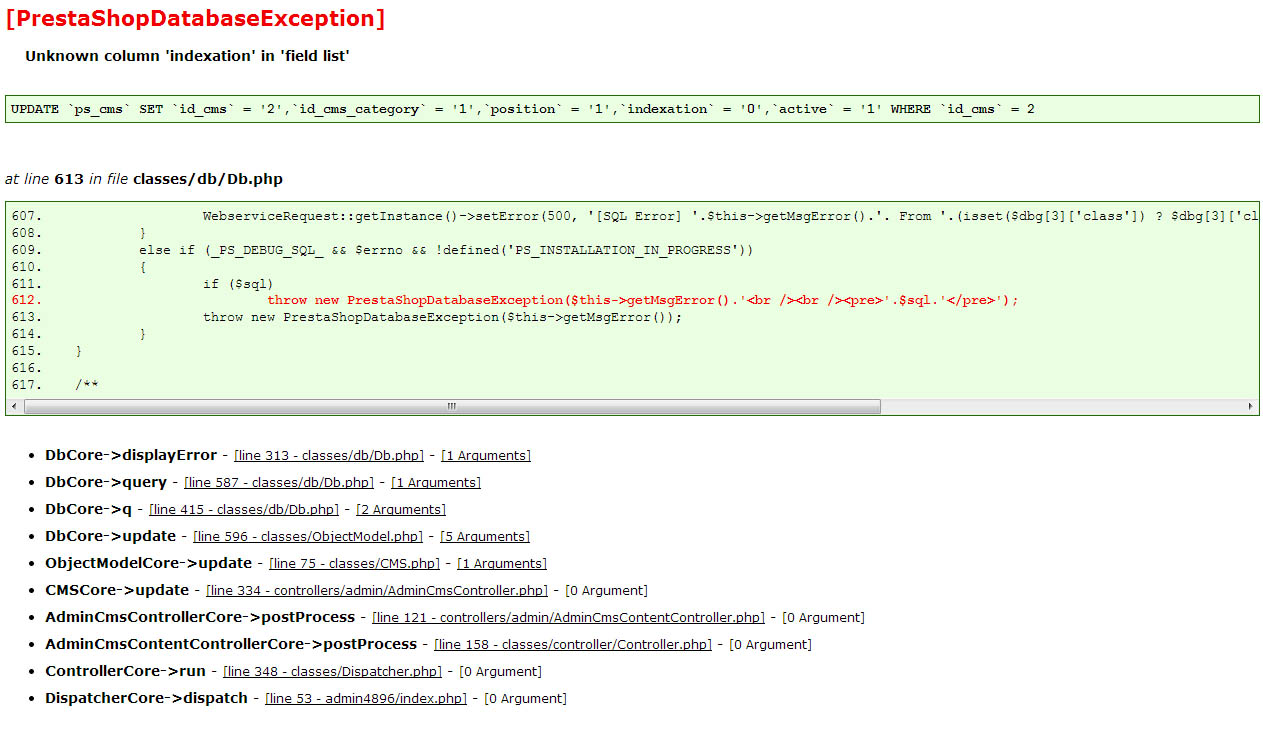Click code line 607 WebserviceRequest text
The image size is (1263, 733).
(x=731, y=216)
